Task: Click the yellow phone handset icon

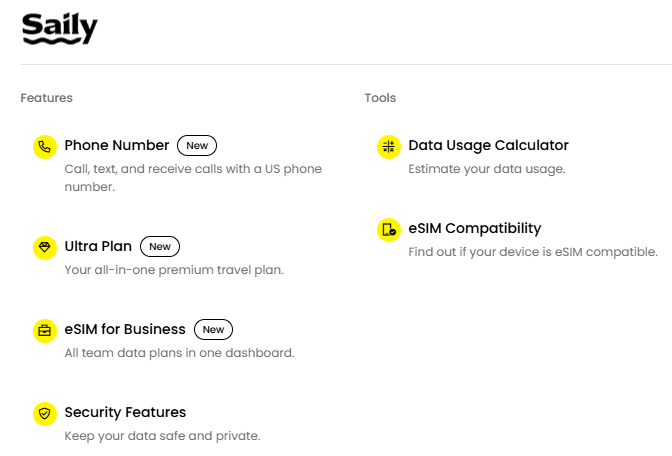Action: coord(45,147)
